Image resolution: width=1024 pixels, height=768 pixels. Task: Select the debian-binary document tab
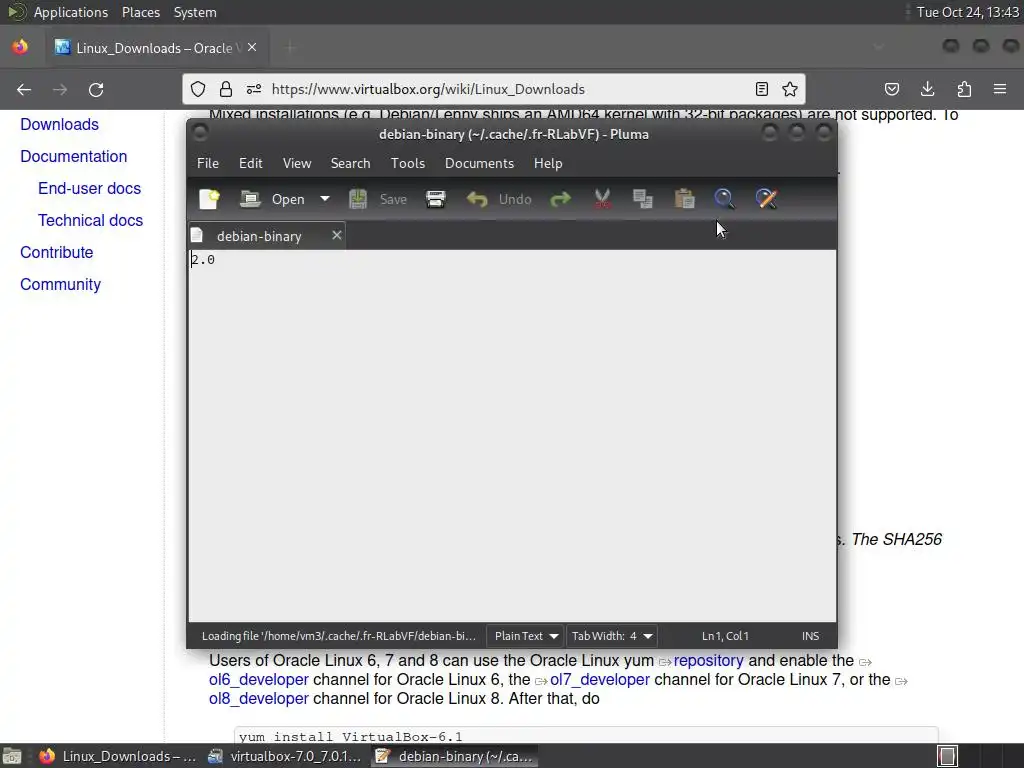click(259, 236)
